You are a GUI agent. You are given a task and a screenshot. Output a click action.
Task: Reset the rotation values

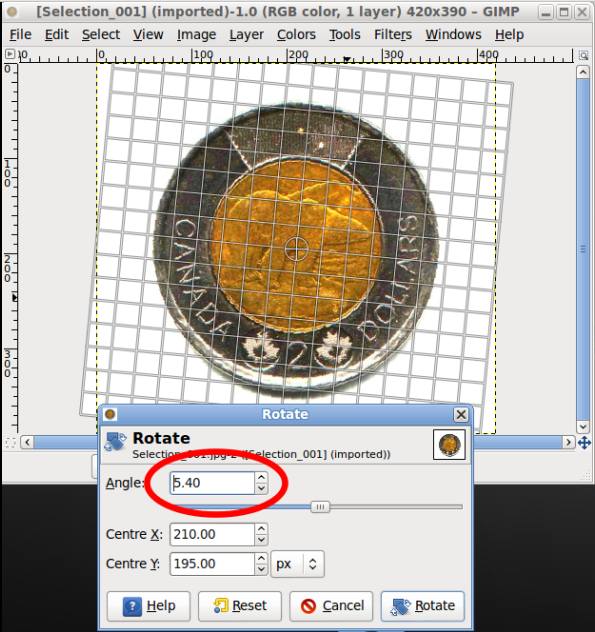click(240, 606)
